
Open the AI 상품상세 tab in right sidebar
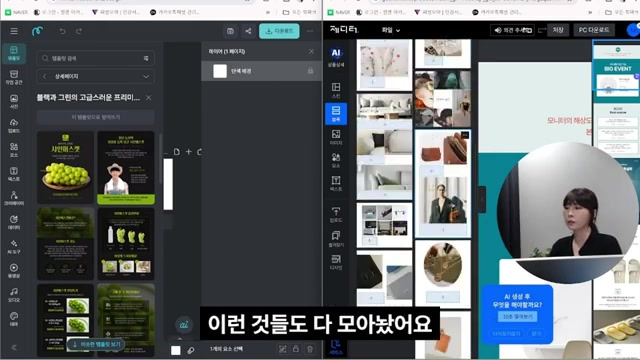336,57
